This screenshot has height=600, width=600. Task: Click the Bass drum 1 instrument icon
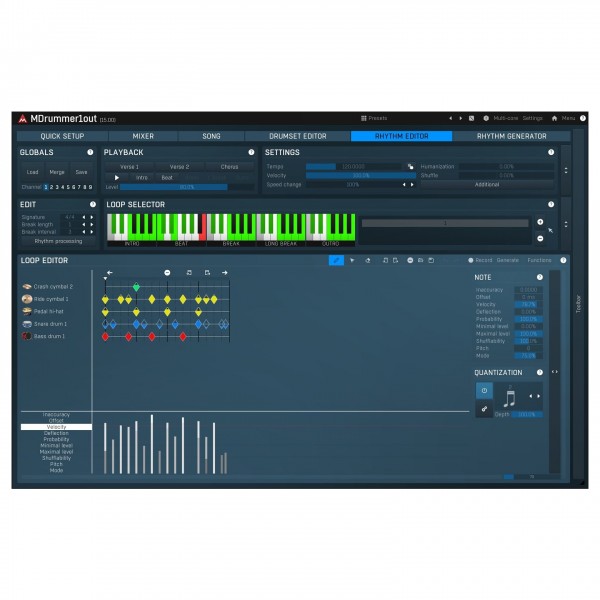(27, 336)
